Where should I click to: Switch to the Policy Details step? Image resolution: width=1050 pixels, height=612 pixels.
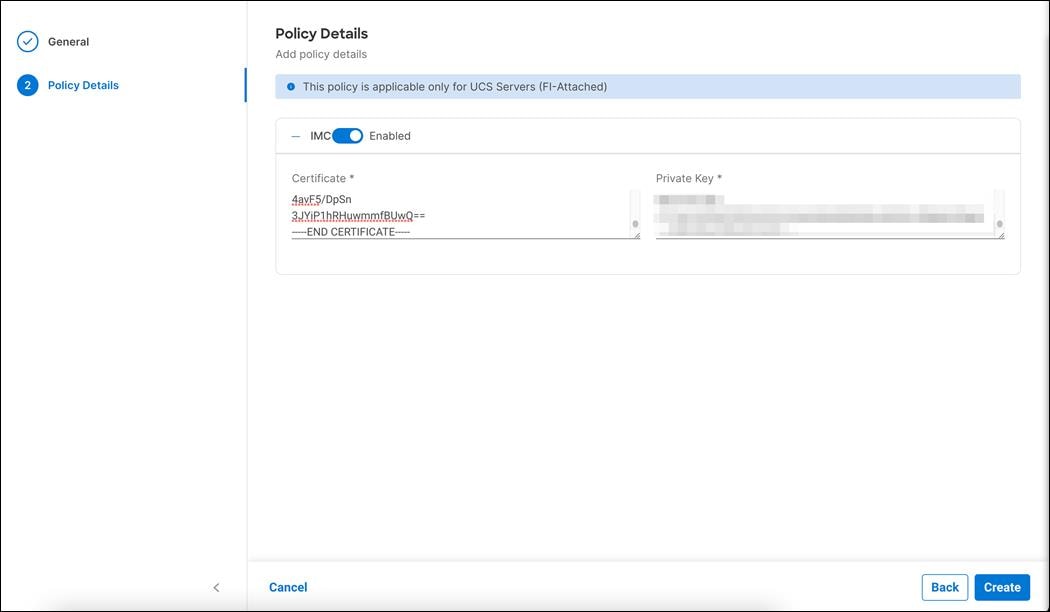click(x=83, y=85)
